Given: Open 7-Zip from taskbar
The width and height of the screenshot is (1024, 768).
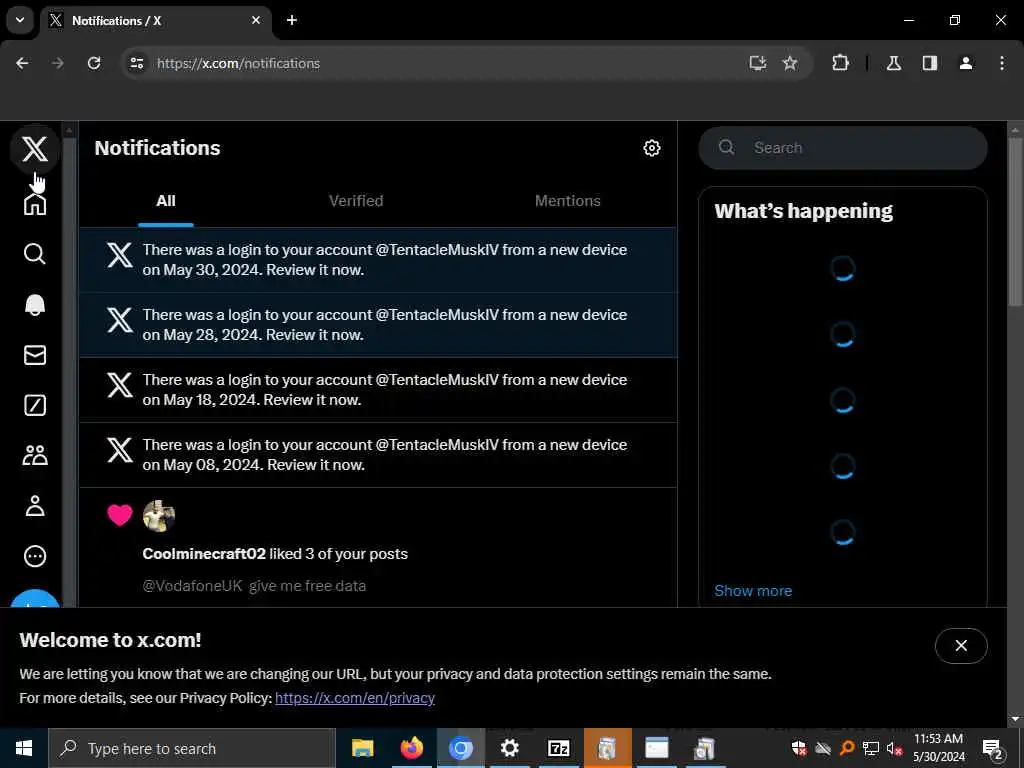Looking at the screenshot, I should point(558,748).
